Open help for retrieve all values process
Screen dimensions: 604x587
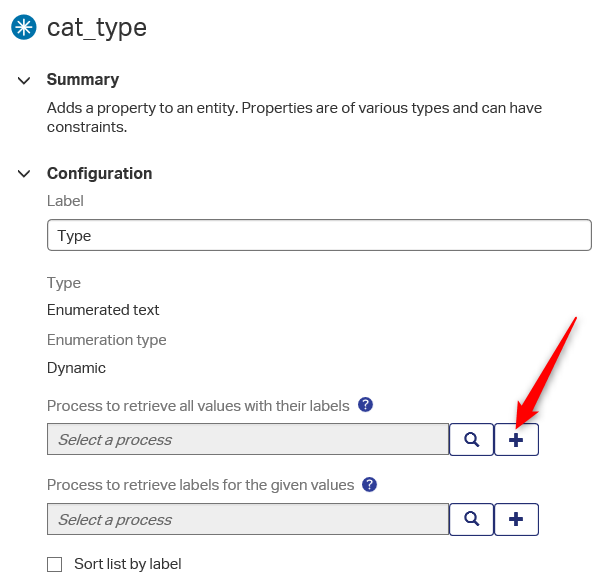click(366, 405)
